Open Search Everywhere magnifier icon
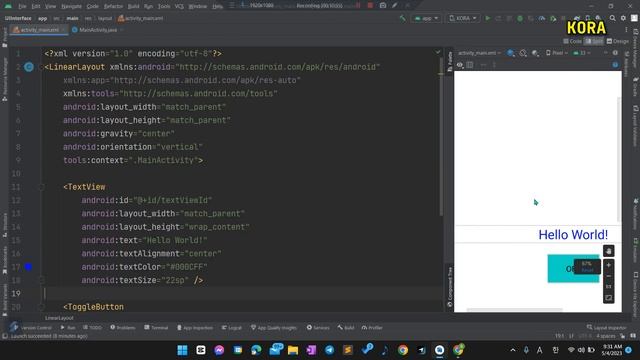The width and height of the screenshot is (640, 360). pos(613,18)
